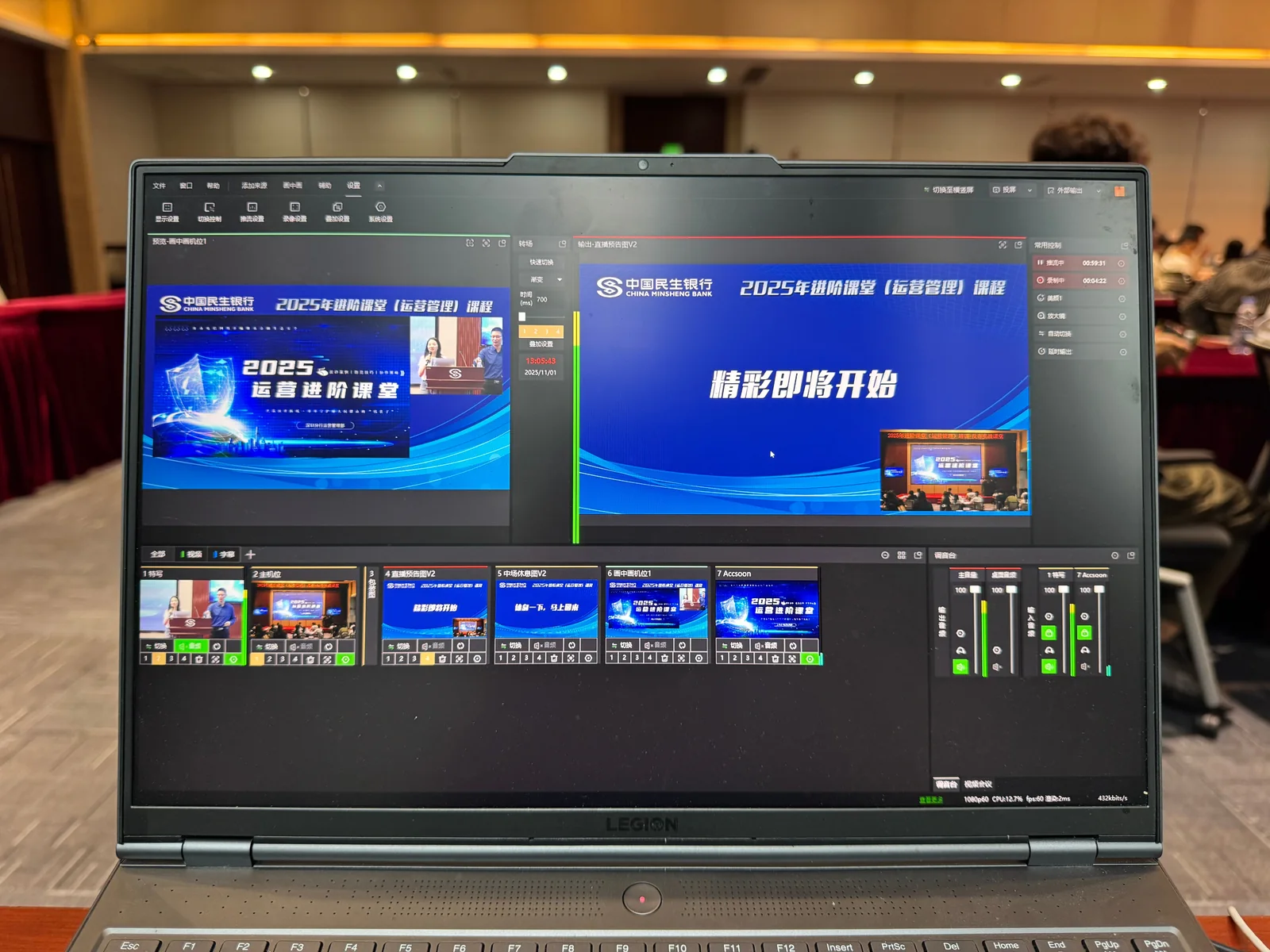
Task: Open 推流设置 streaming settings icon
Action: tap(252, 212)
